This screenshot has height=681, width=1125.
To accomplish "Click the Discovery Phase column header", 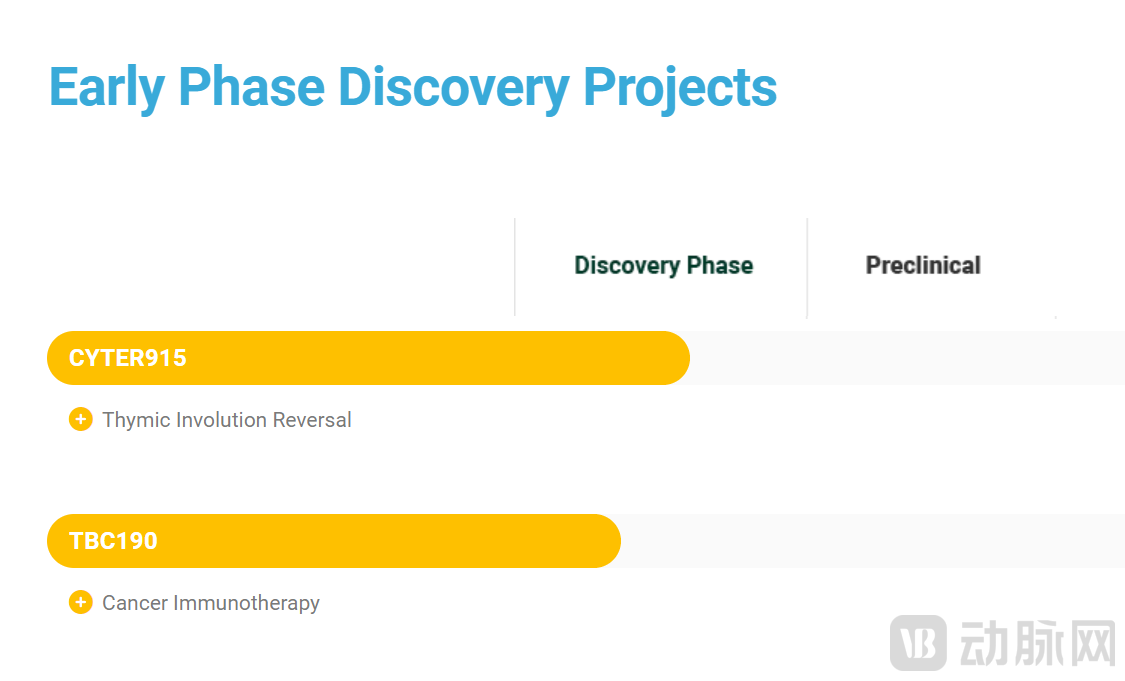I will pyautogui.click(x=663, y=266).
